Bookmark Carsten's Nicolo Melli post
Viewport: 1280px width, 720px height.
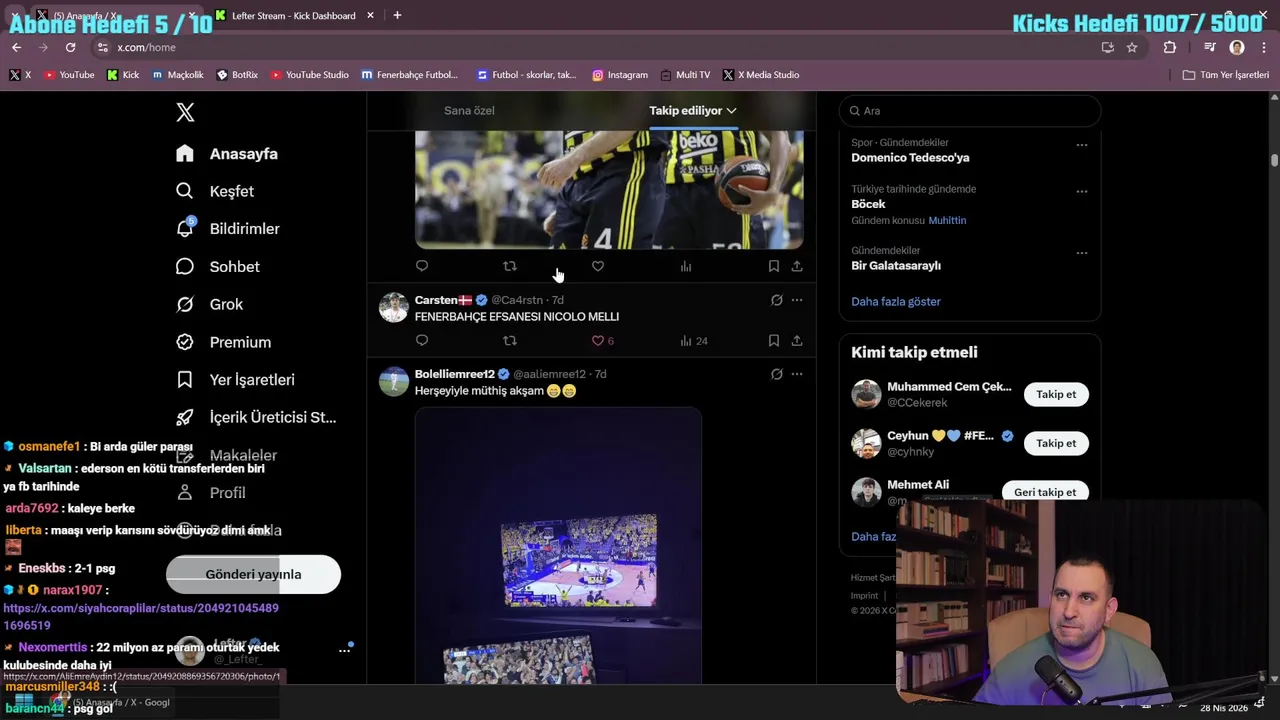[774, 341]
